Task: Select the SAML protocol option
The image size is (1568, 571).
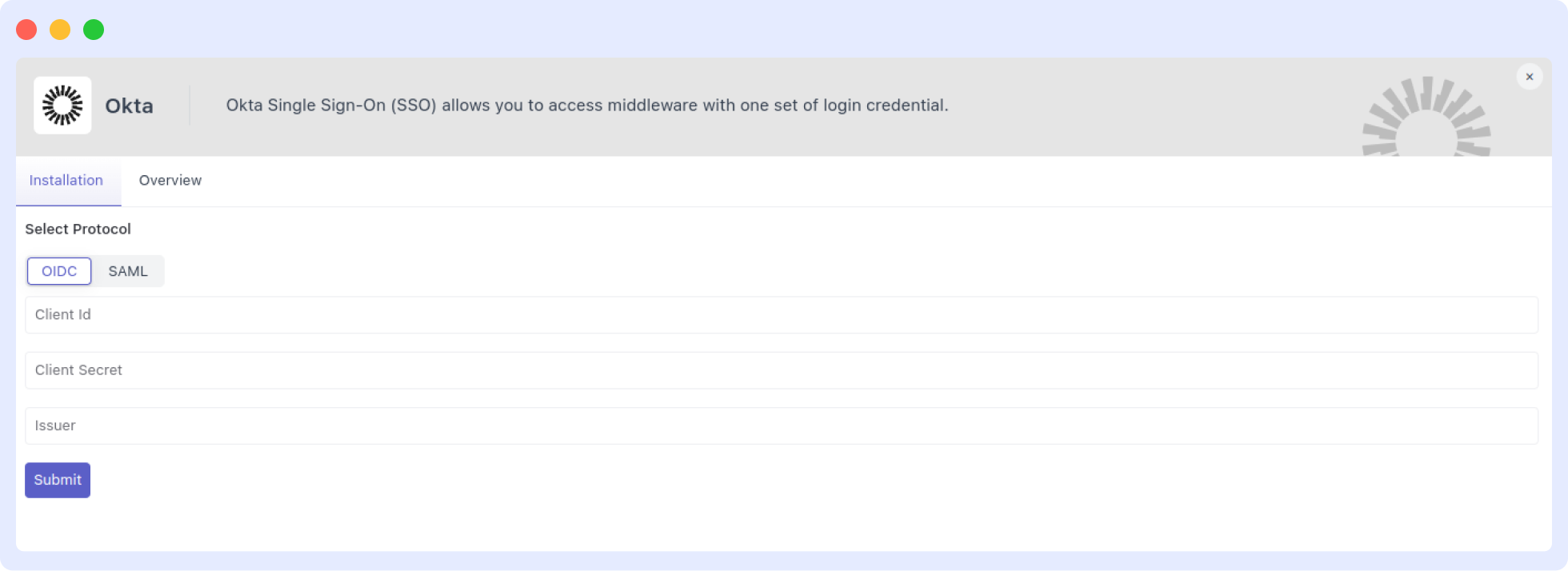Action: (x=128, y=271)
